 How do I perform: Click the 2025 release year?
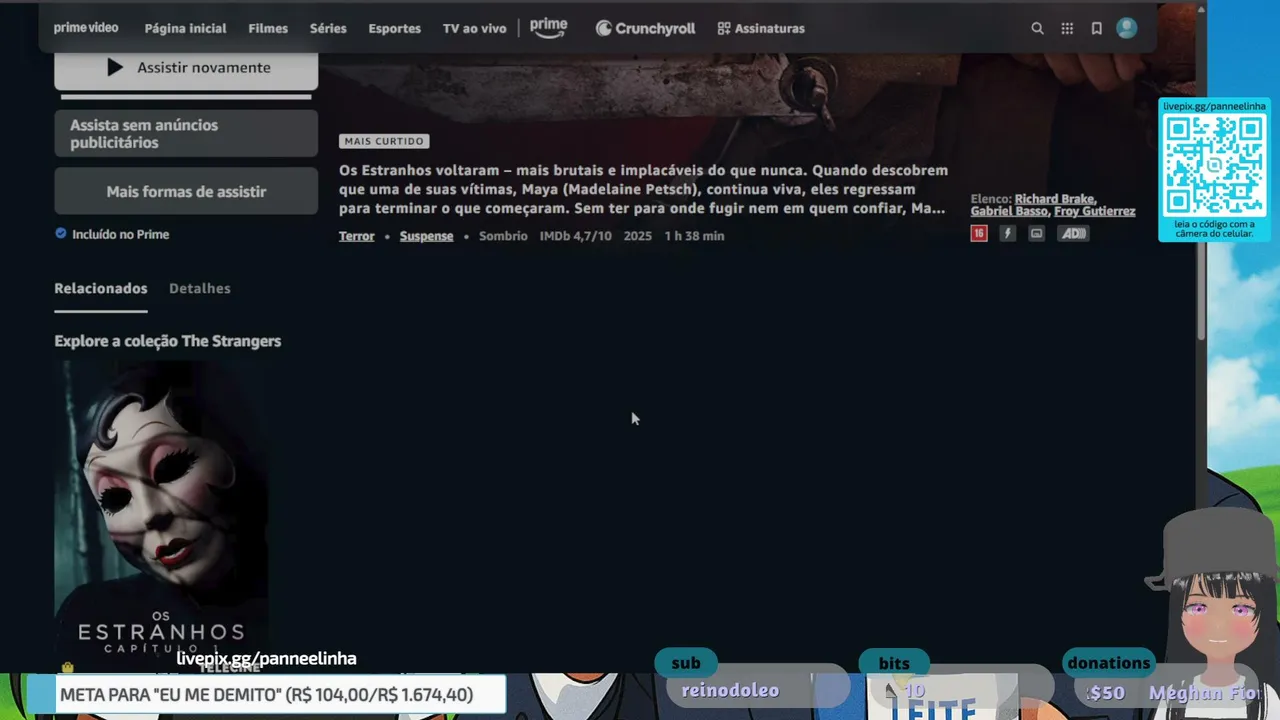pyautogui.click(x=637, y=236)
